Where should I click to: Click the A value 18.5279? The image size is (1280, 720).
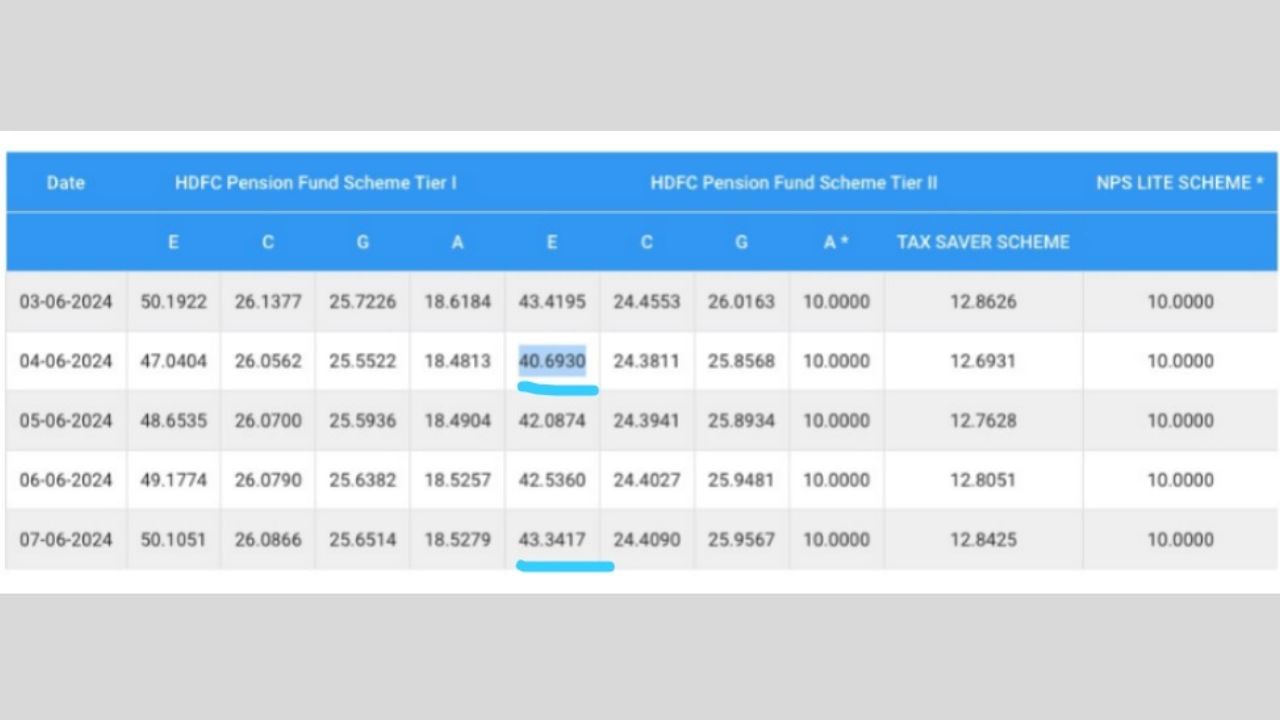tap(457, 540)
